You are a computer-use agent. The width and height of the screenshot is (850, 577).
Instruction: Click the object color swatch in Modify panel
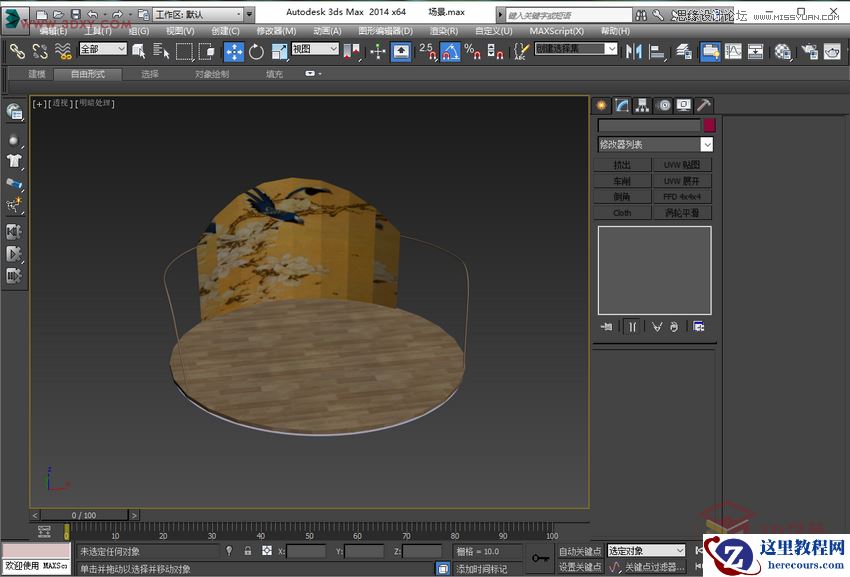coord(710,125)
